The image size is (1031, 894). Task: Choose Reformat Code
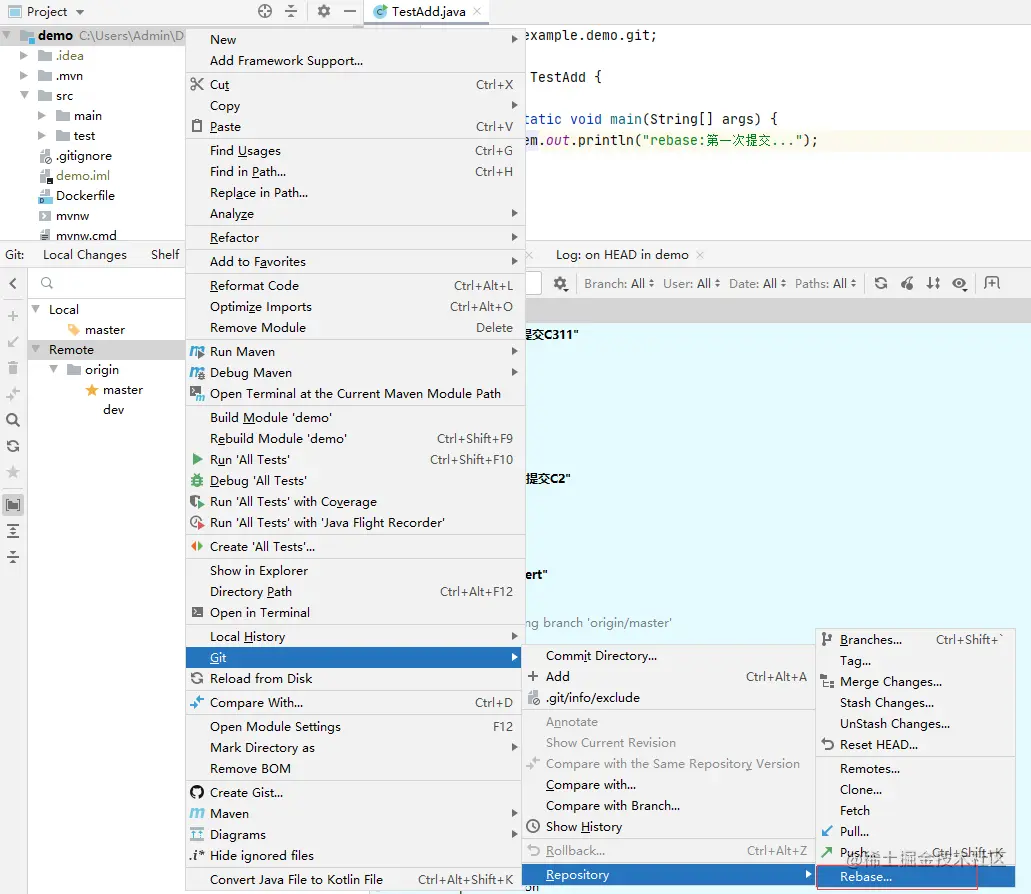click(x=354, y=285)
